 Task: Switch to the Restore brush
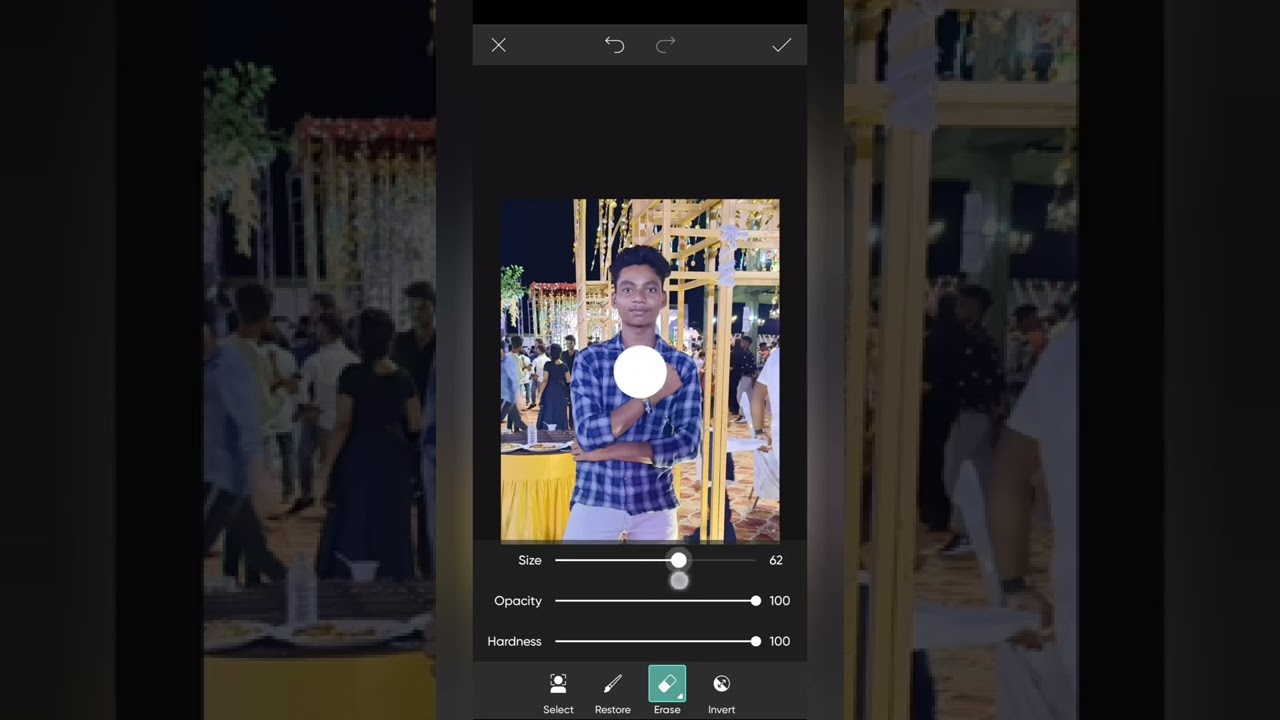click(x=612, y=693)
